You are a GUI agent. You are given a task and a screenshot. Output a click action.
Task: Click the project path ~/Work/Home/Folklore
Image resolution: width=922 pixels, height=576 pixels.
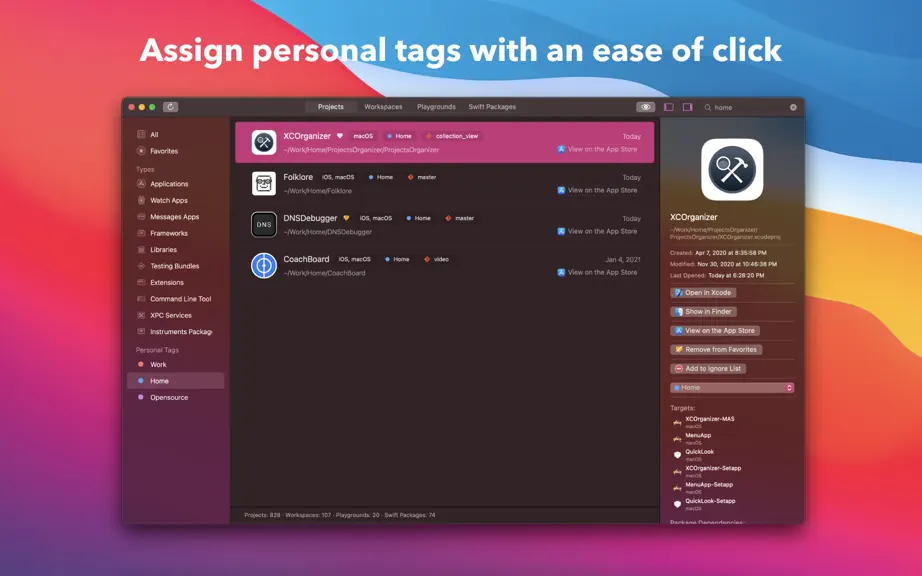[318, 191]
